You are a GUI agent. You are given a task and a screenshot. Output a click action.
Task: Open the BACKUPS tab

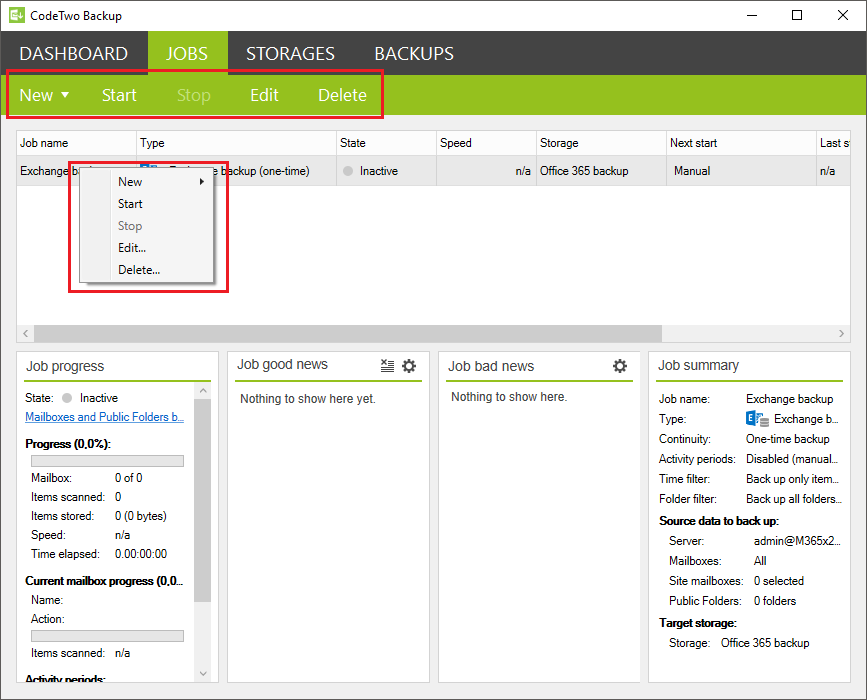[x=414, y=54]
